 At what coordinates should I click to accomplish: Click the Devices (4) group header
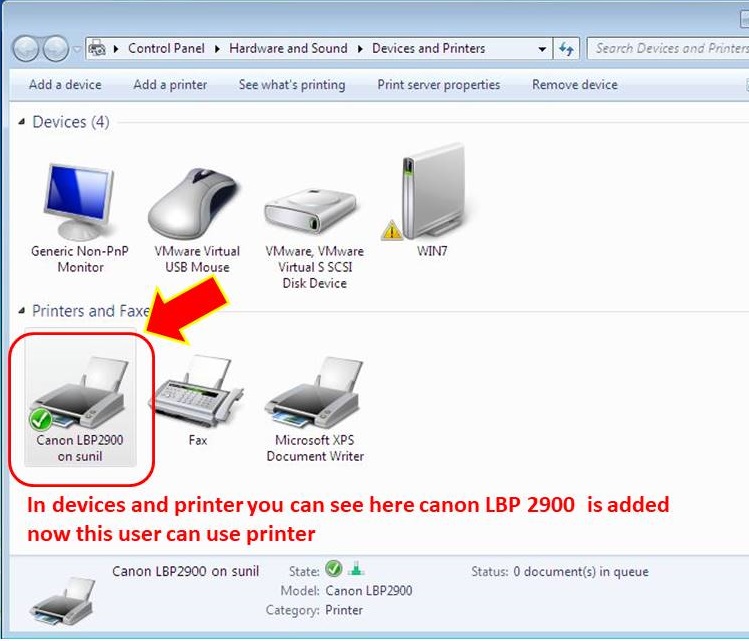71,122
